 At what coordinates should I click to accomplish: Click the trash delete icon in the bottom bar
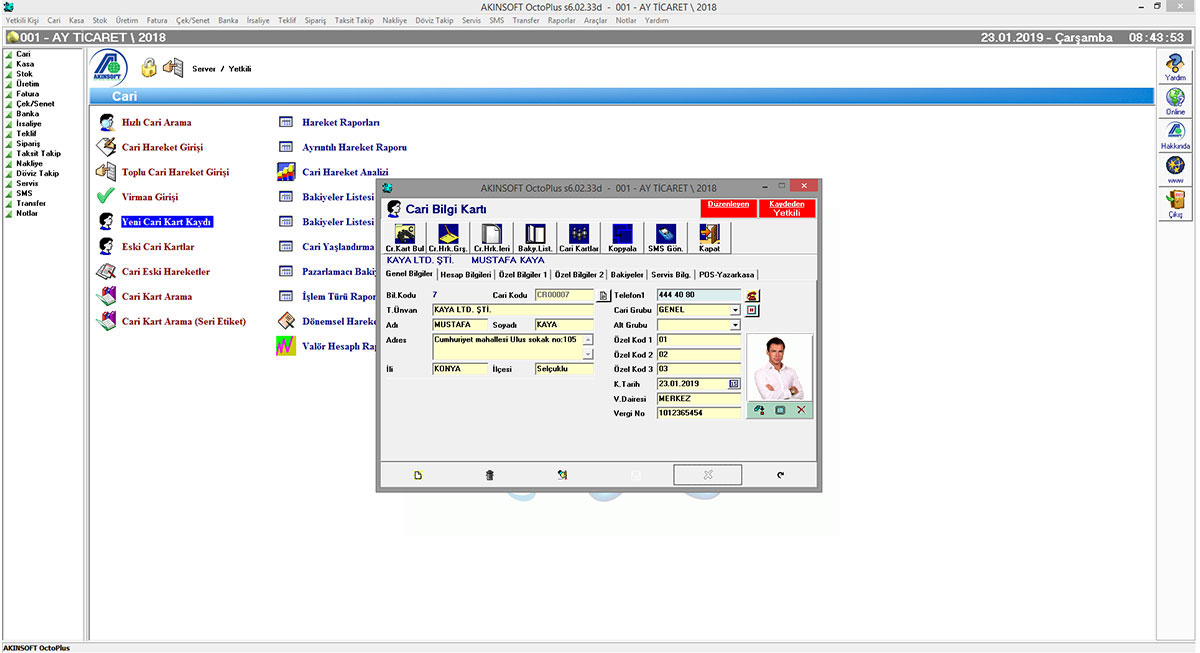tap(489, 475)
